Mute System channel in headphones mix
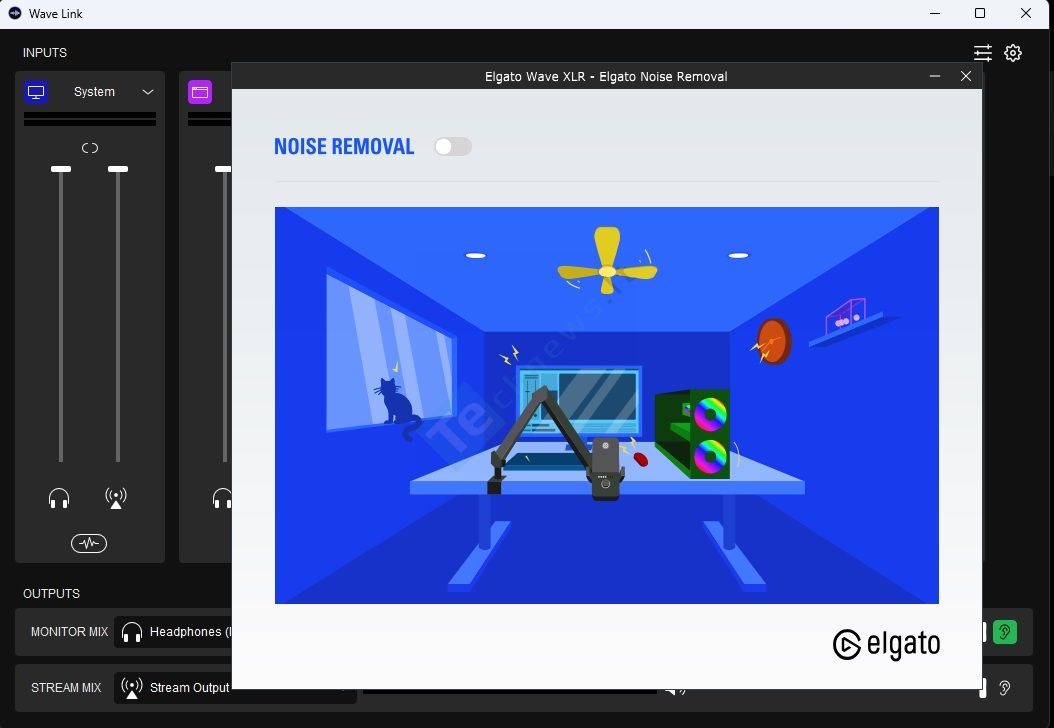Screen dimensions: 1054x728 point(59,498)
